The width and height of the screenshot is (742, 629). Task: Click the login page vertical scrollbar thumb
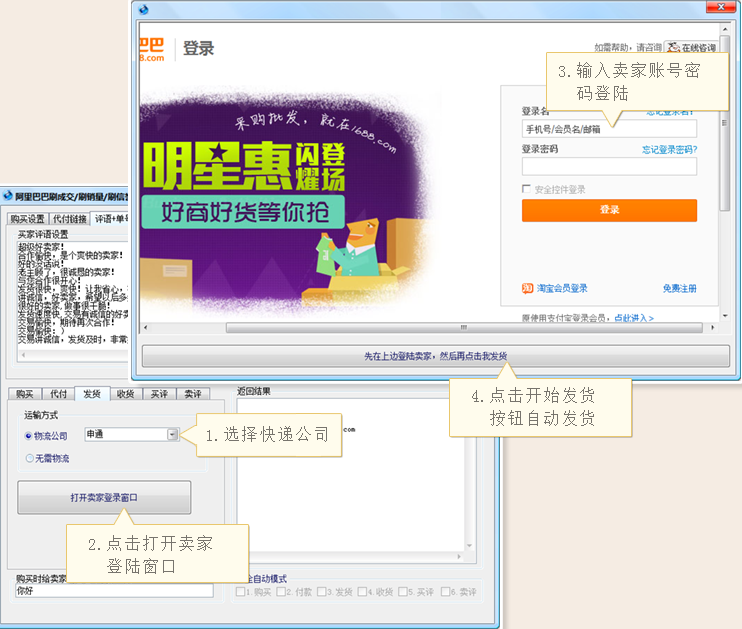(x=724, y=123)
